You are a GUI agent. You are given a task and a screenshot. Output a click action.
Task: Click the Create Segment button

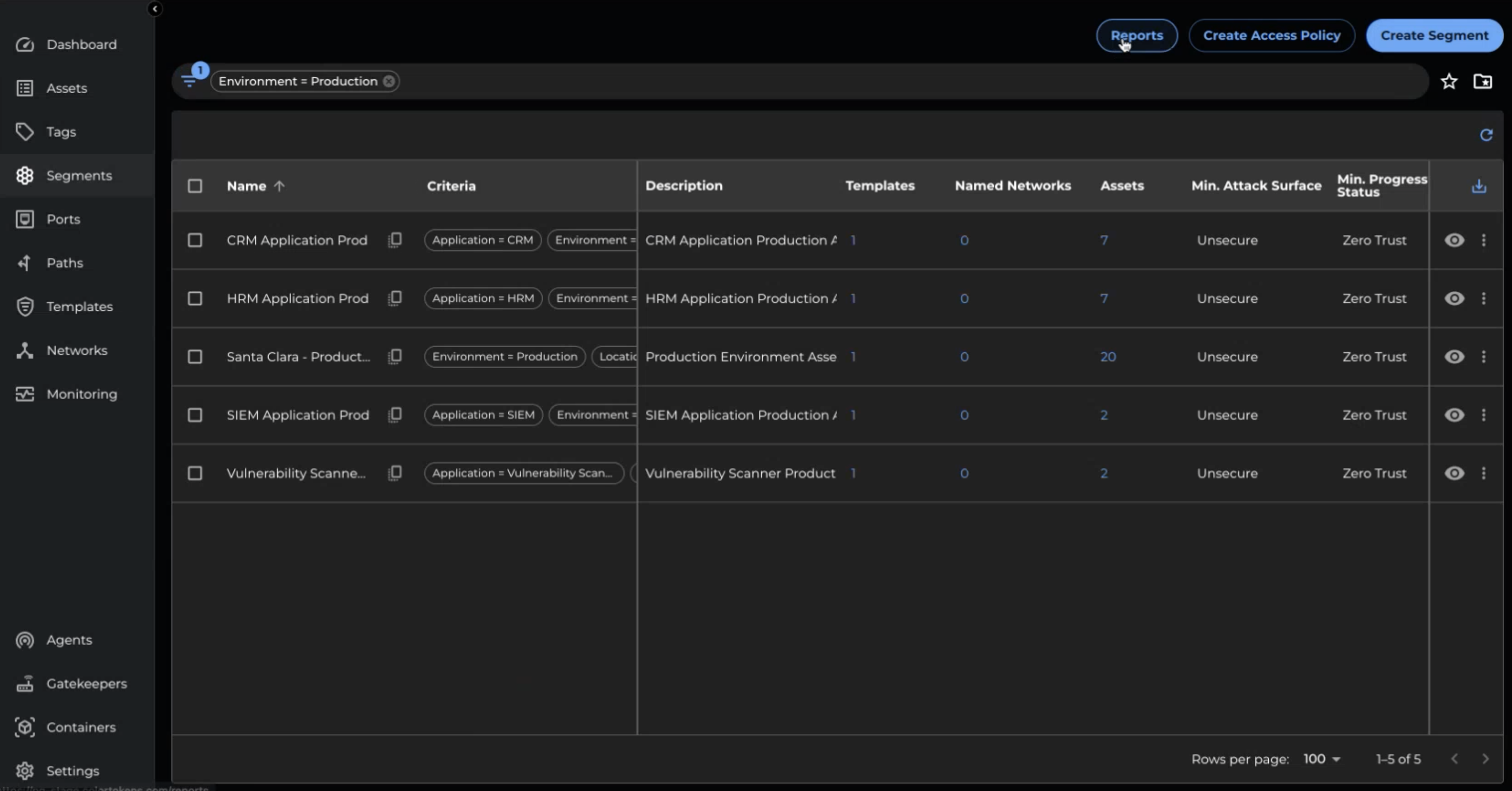click(x=1434, y=35)
